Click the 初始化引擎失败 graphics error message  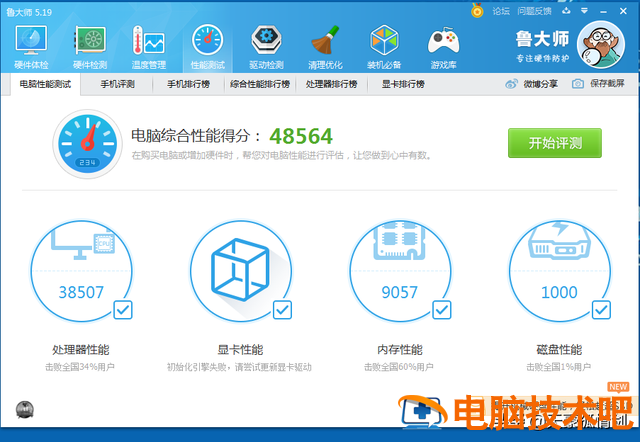239,367
